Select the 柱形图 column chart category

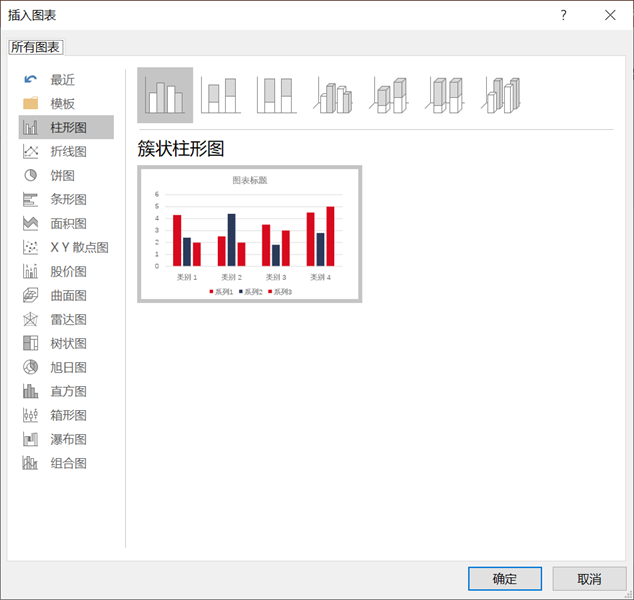[x=66, y=127]
